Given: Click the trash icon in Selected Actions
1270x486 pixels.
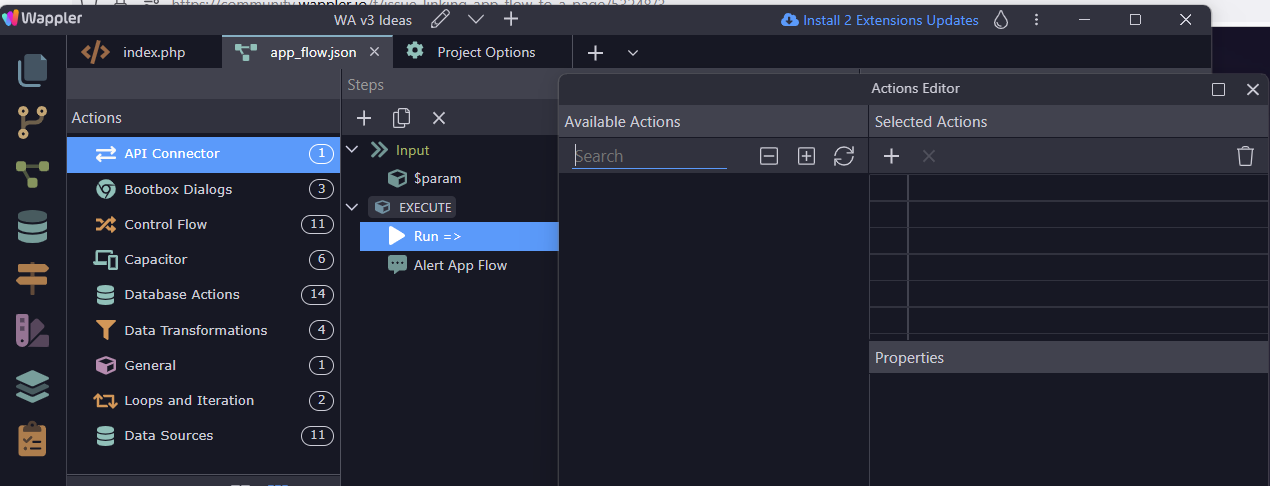Looking at the screenshot, I should [1245, 156].
